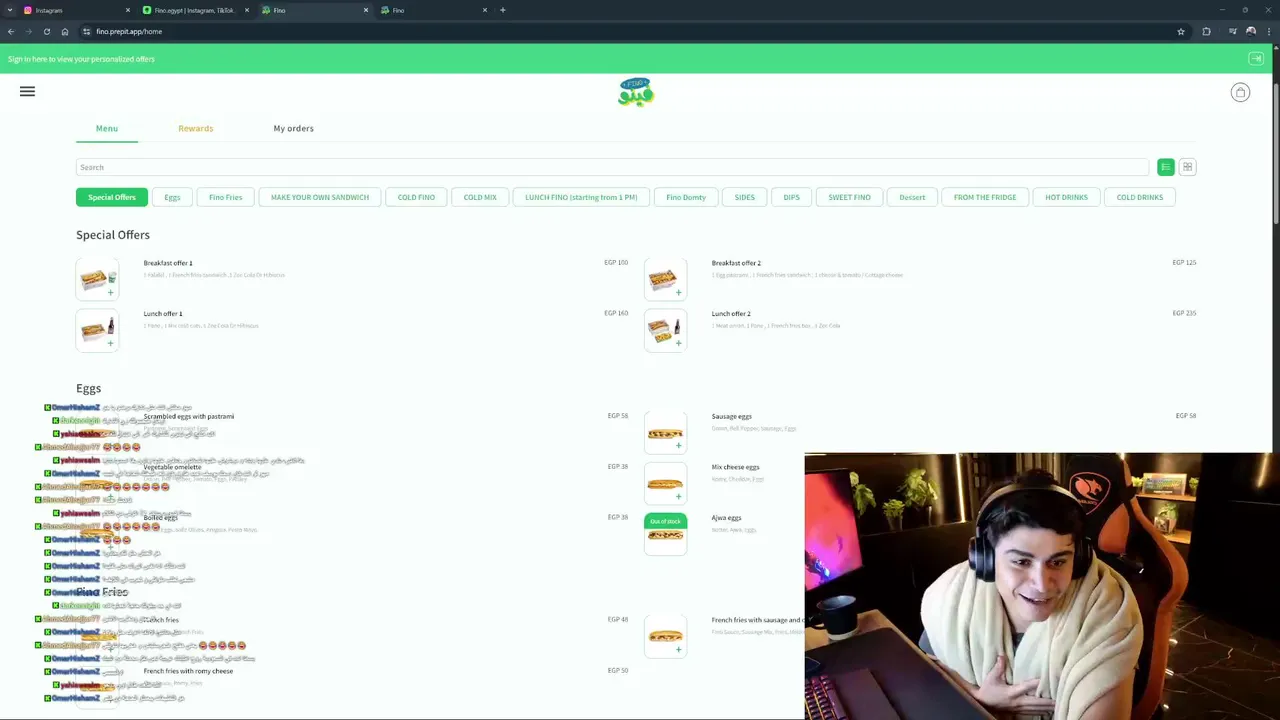
Task: View site information icon in address bar
Action: click(x=87, y=31)
